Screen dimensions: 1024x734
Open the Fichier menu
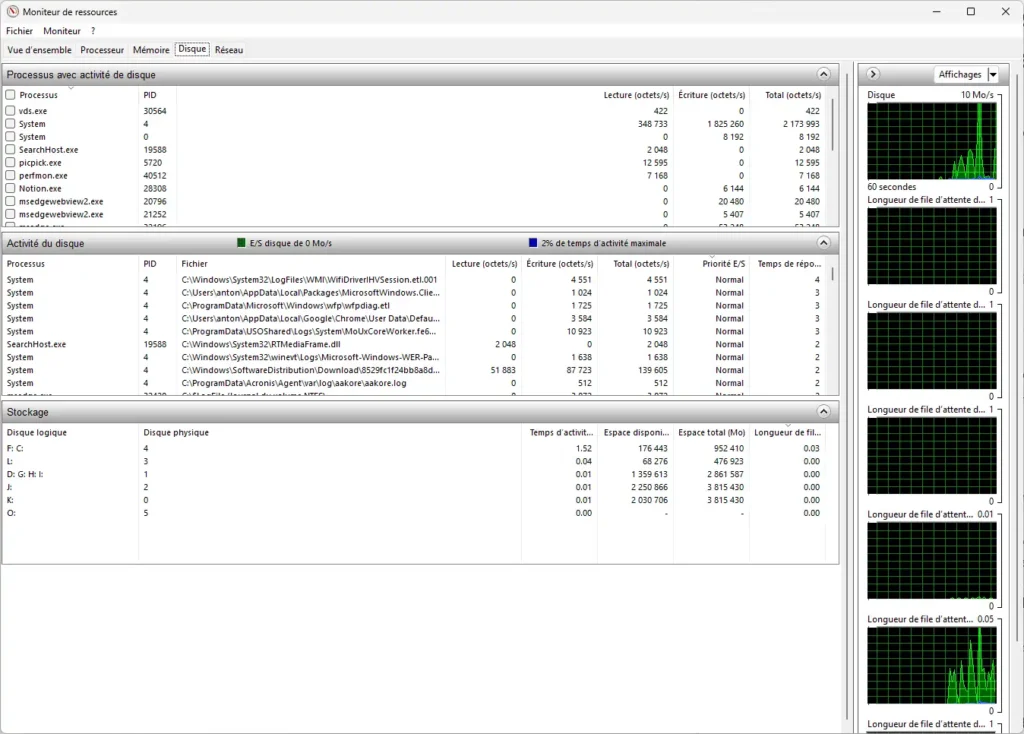pos(19,31)
